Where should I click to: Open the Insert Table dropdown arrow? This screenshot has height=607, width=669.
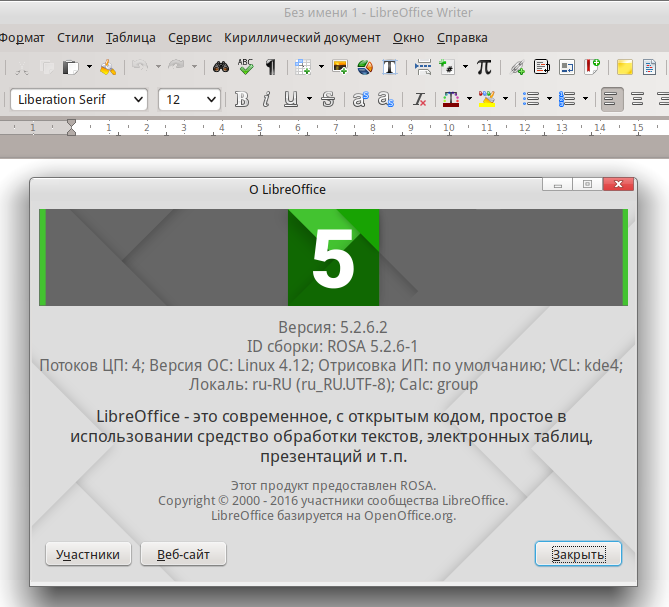[x=321, y=67]
